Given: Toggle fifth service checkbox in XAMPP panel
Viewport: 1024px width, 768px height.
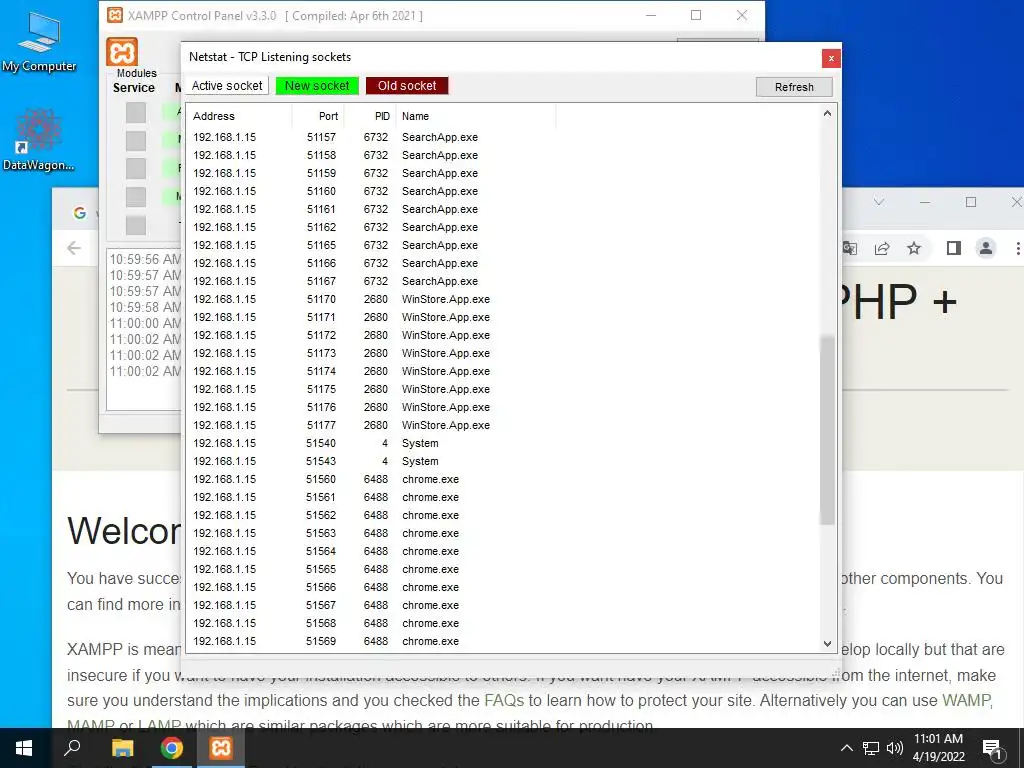Looking at the screenshot, I should (136, 225).
